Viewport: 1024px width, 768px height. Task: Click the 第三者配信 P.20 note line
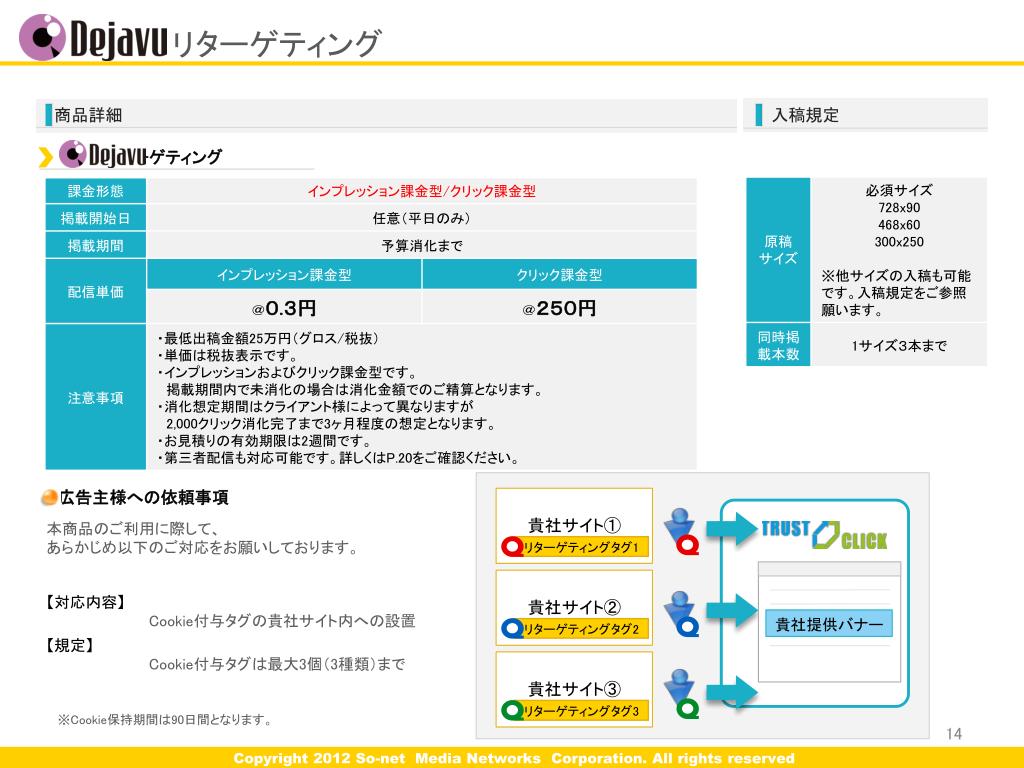tap(338, 458)
